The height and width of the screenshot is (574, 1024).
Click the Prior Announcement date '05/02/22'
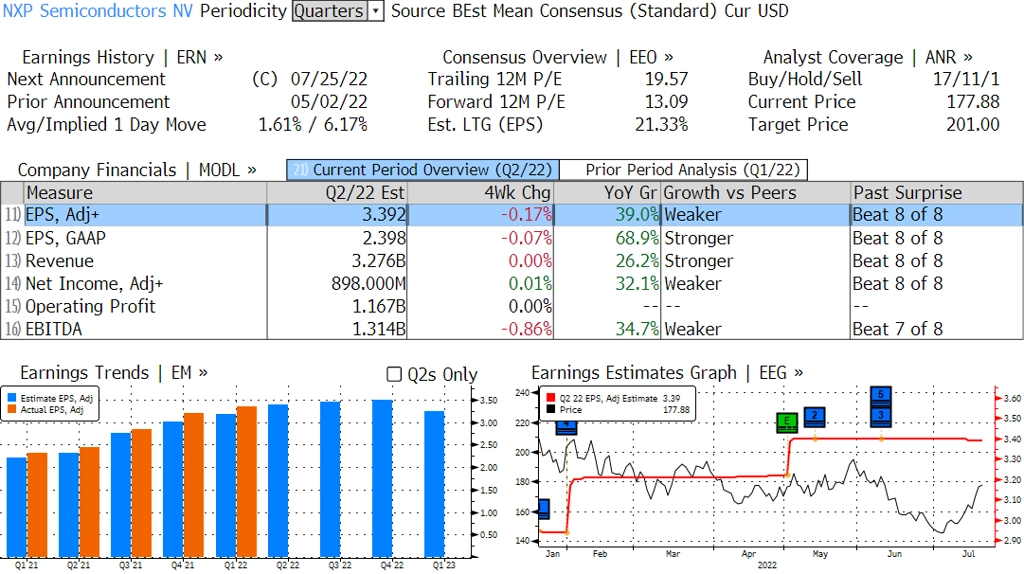329,102
